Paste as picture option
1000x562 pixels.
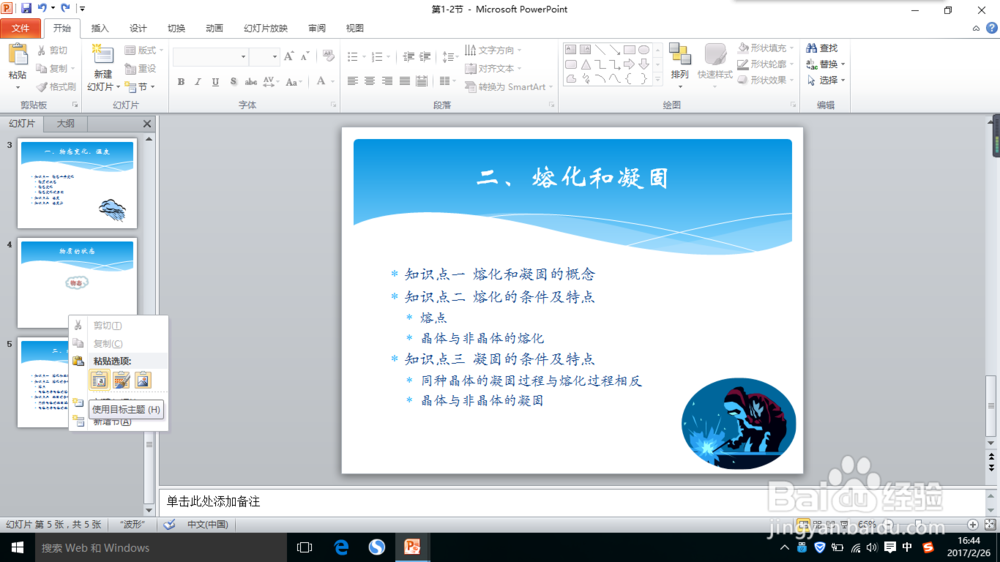coord(143,380)
